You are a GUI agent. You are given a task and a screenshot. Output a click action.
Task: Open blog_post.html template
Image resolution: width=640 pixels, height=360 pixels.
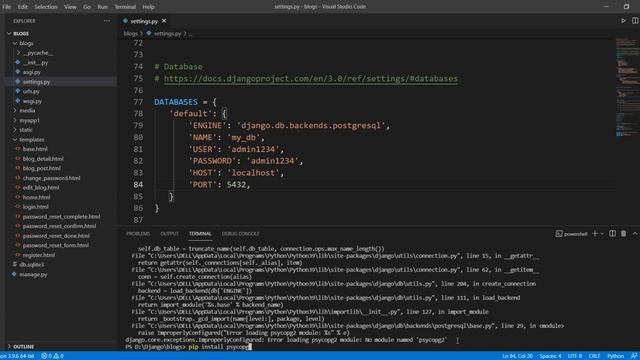[x=41, y=168]
